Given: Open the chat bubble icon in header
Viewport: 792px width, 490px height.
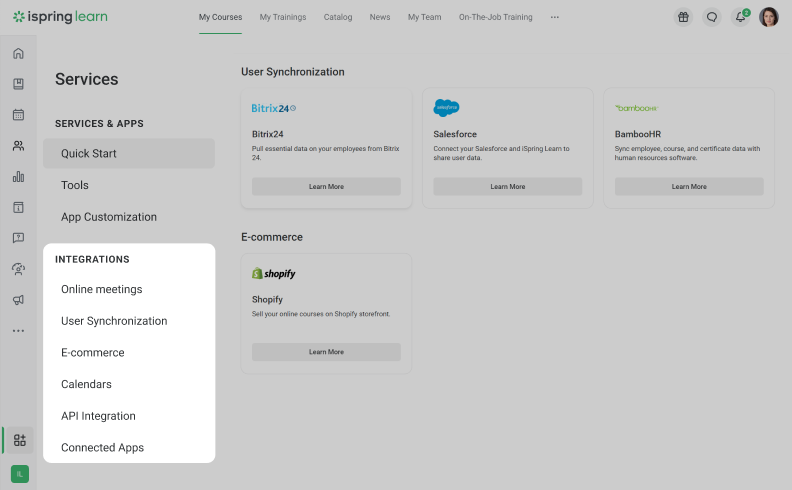Looking at the screenshot, I should tap(712, 17).
